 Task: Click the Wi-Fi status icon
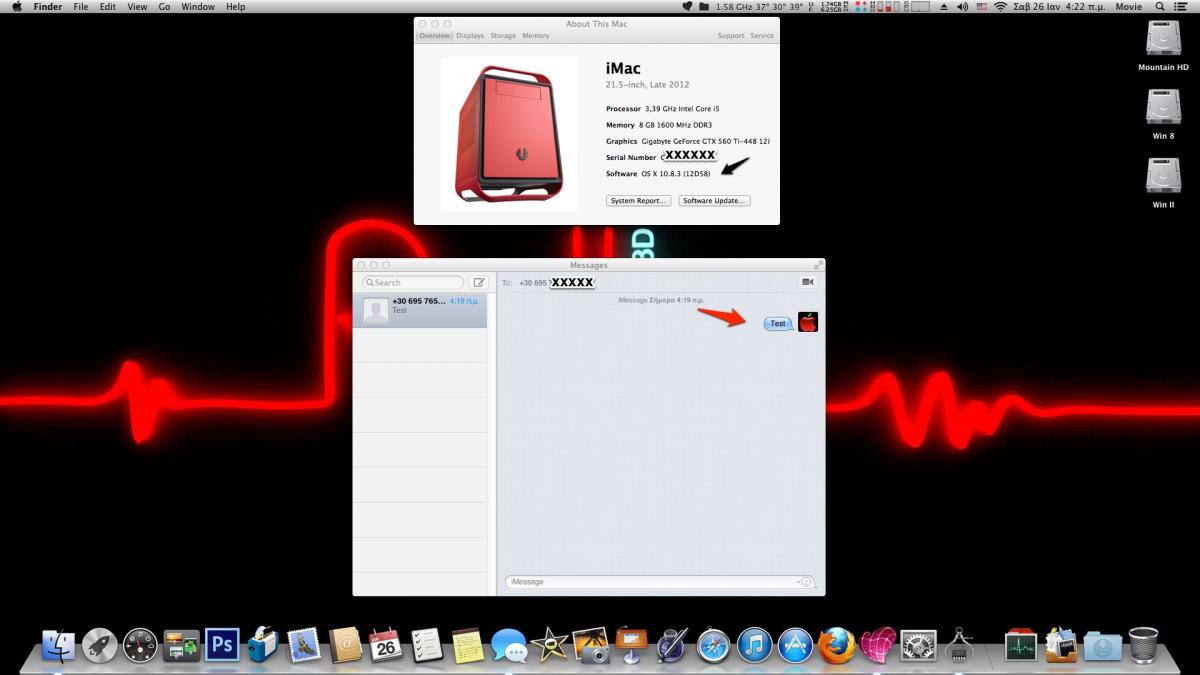click(x=1000, y=6)
